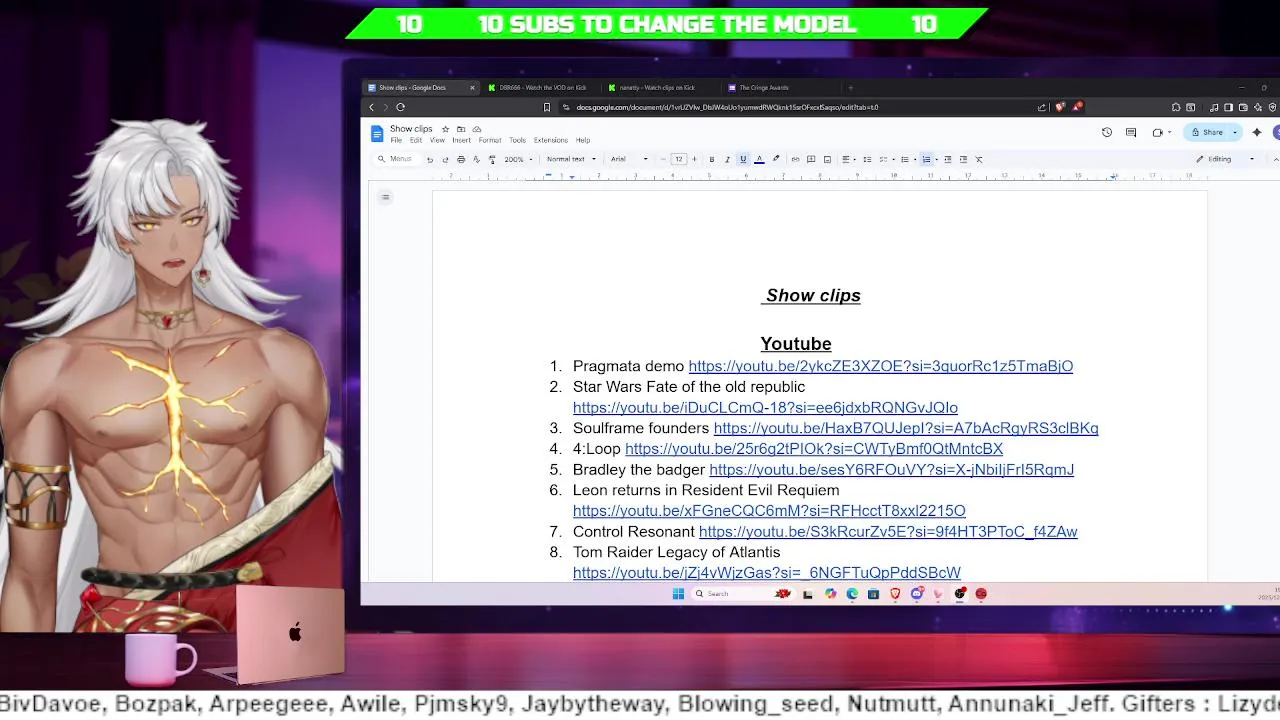Viewport: 1280px width, 720px height.
Task: Open the version history clock icon
Action: [x=1107, y=132]
